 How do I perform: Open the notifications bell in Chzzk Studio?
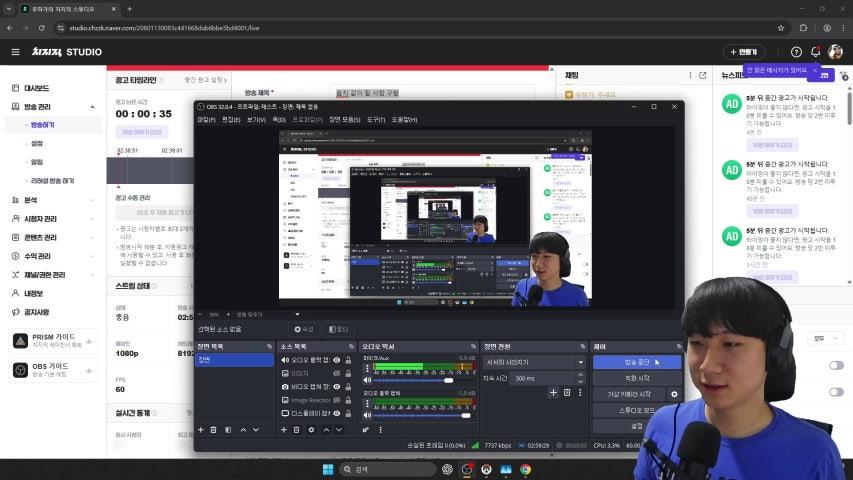(815, 52)
